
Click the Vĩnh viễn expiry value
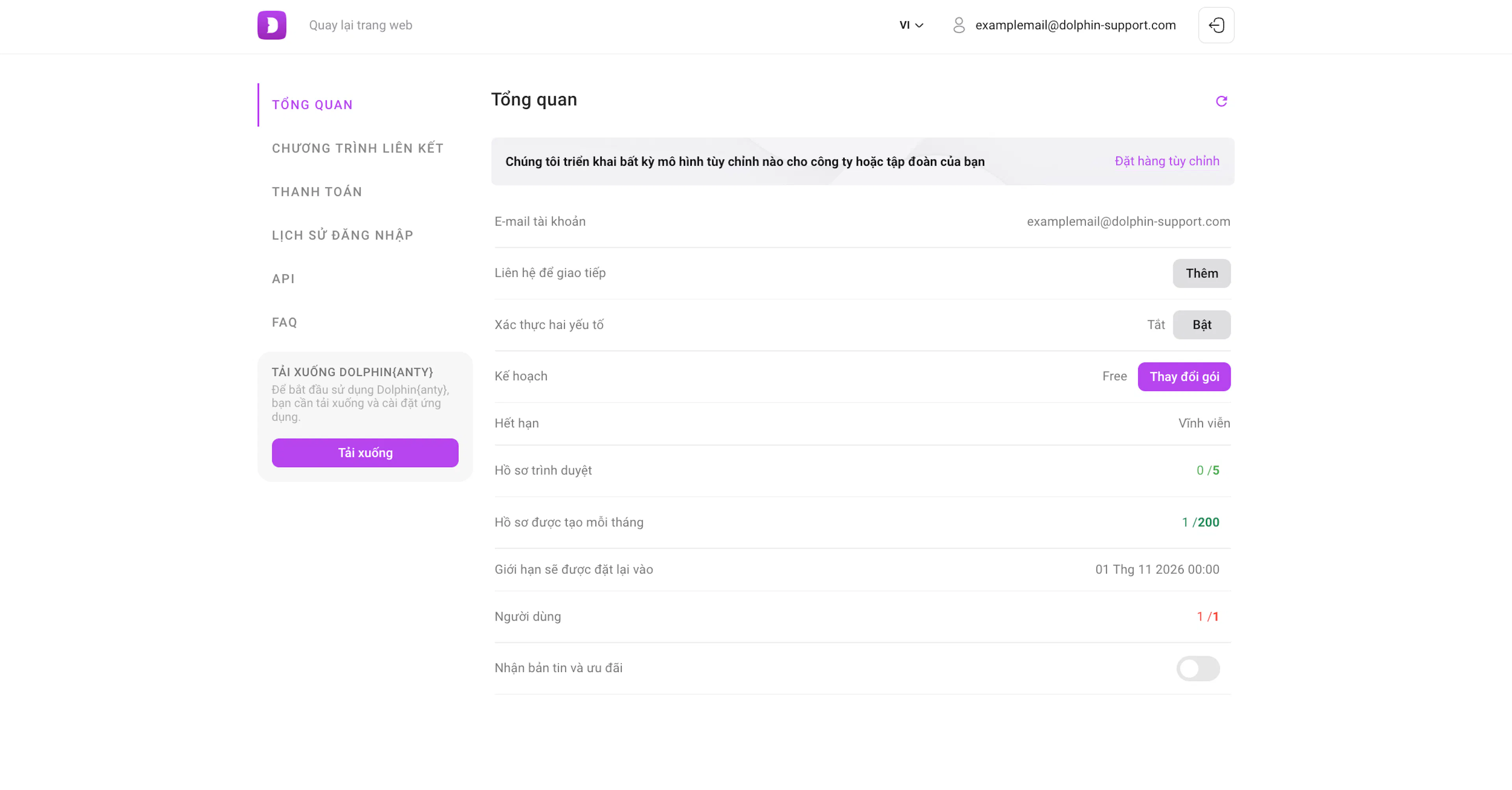[1204, 423]
